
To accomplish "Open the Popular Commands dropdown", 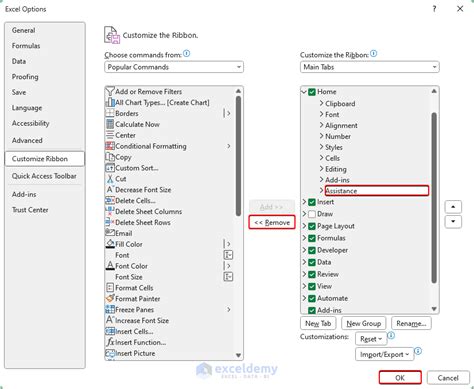I will [174, 67].
